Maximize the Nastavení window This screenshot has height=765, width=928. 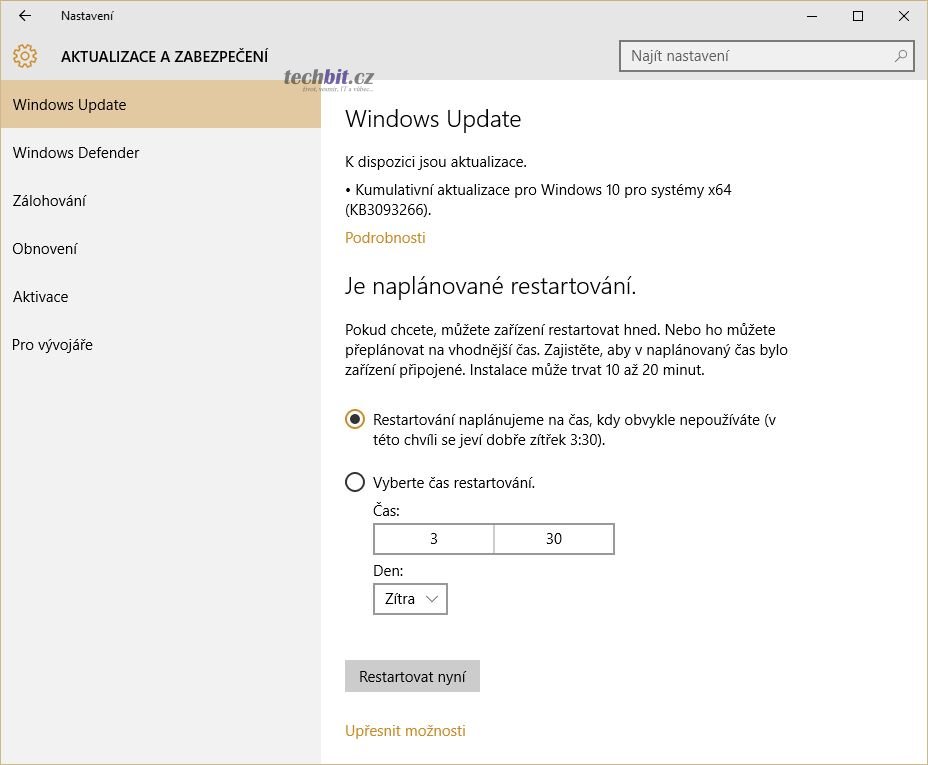tap(857, 16)
